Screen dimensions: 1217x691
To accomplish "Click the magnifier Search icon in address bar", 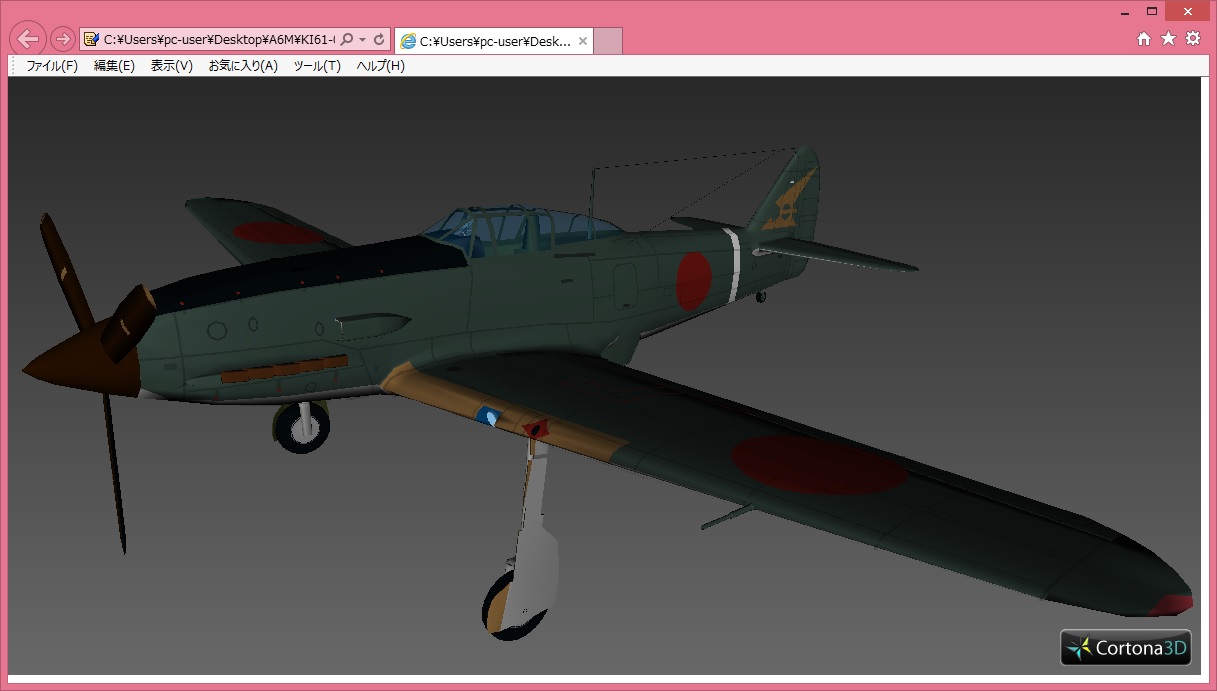I will click(x=347, y=40).
